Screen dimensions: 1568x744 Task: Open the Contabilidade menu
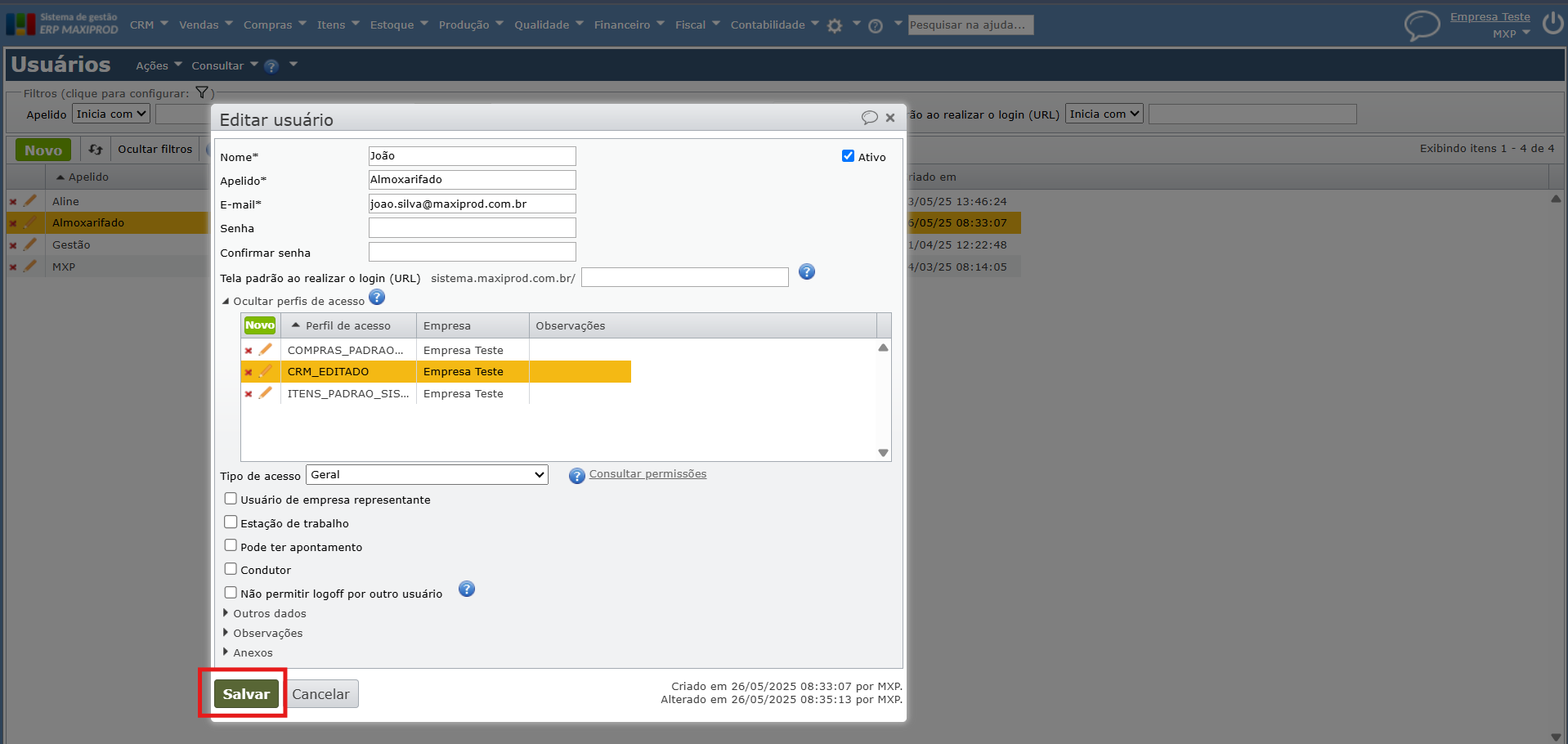pos(774,25)
